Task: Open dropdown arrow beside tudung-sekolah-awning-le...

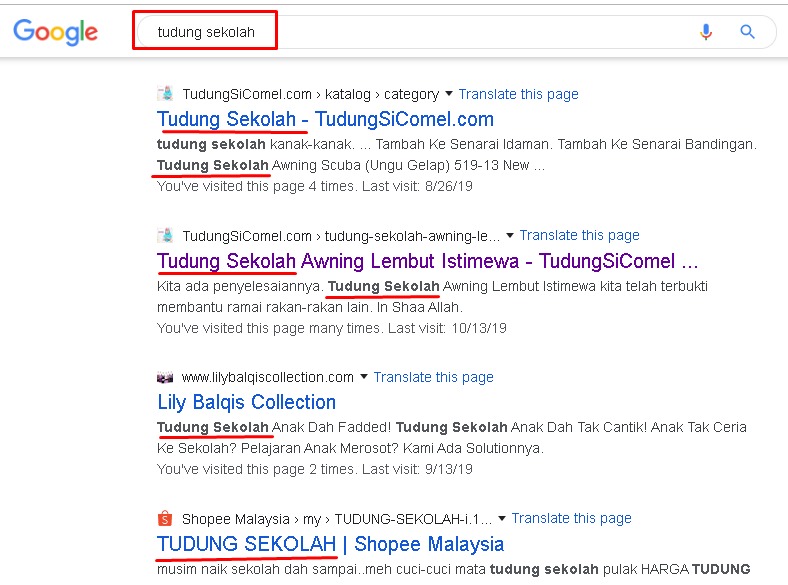Action: (510, 235)
